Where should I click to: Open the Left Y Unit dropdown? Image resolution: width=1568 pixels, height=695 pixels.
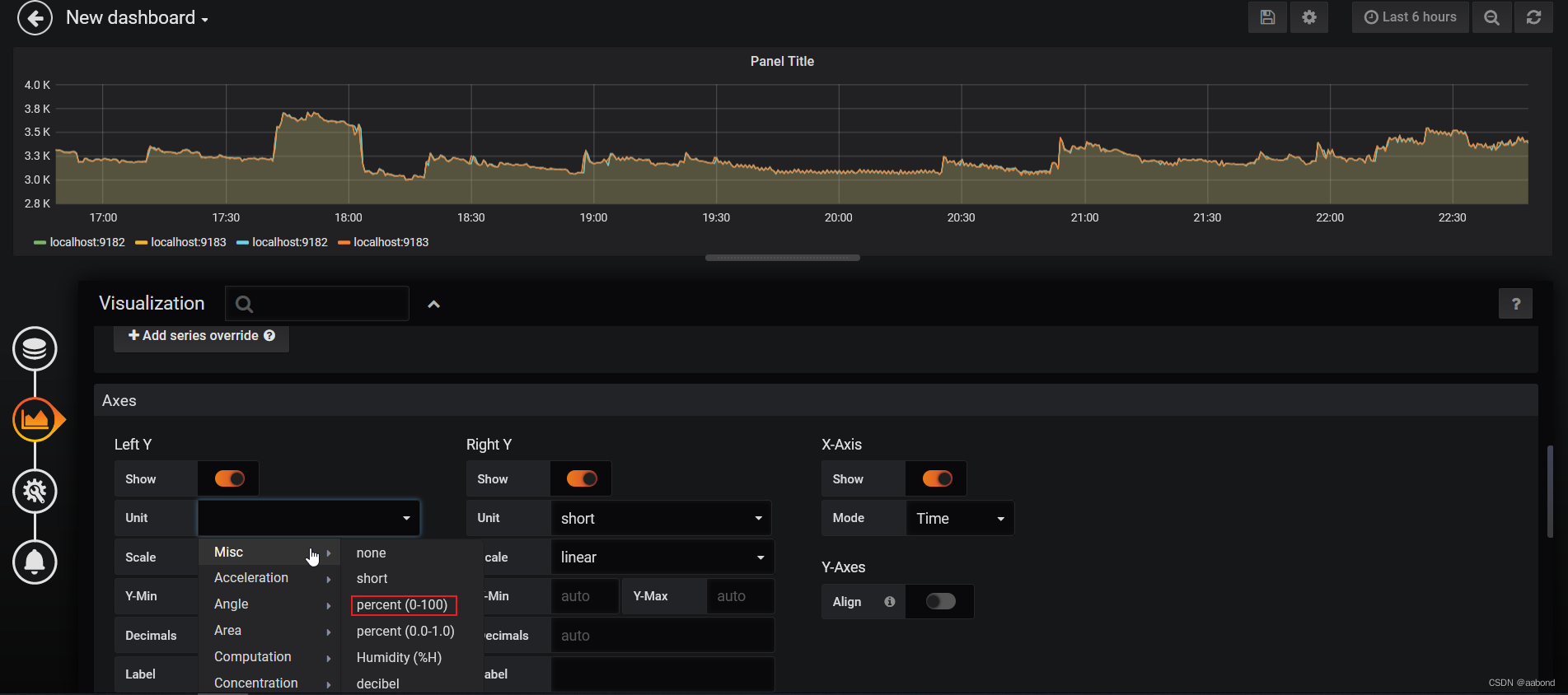tap(309, 518)
